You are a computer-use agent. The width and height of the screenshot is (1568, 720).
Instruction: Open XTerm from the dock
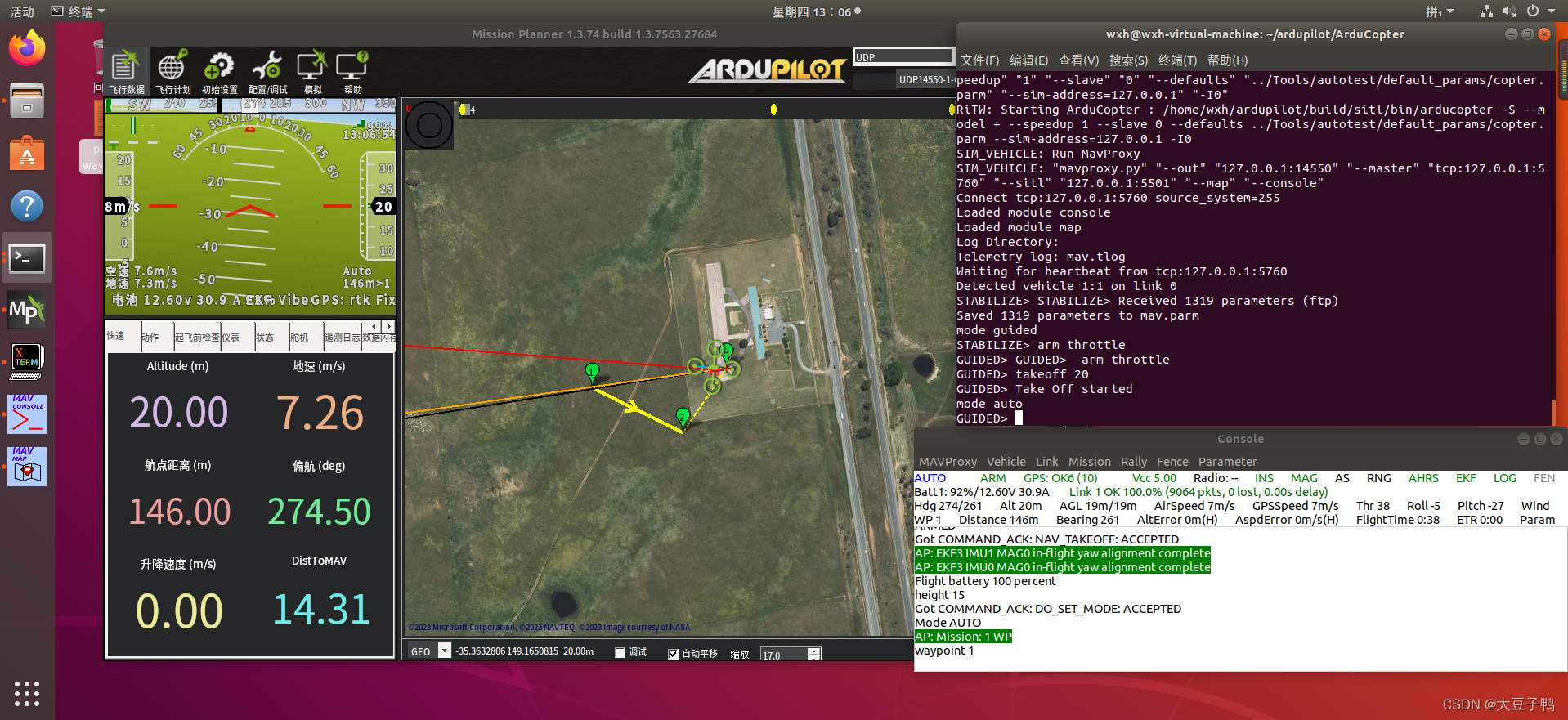coord(27,362)
